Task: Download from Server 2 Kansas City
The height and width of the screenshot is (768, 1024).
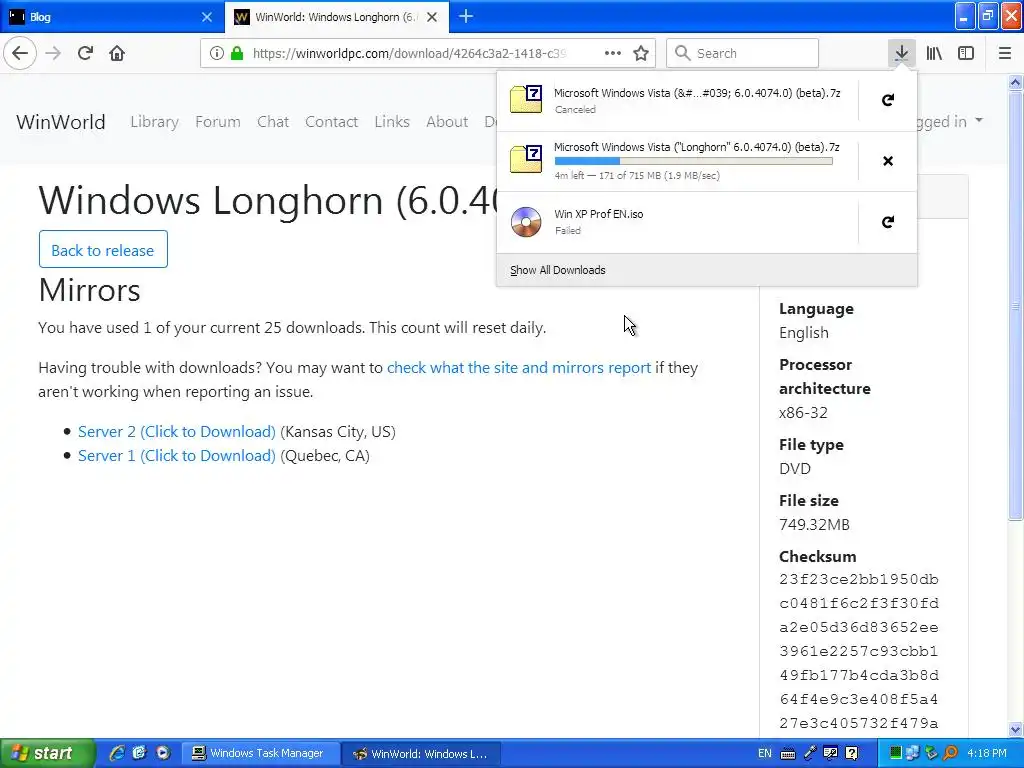Action: point(176,432)
